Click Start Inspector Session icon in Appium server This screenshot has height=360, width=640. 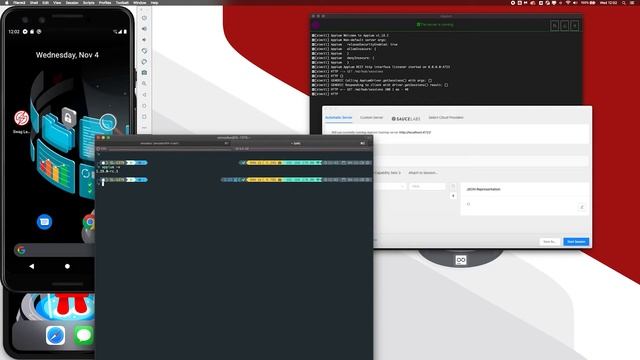pos(554,26)
